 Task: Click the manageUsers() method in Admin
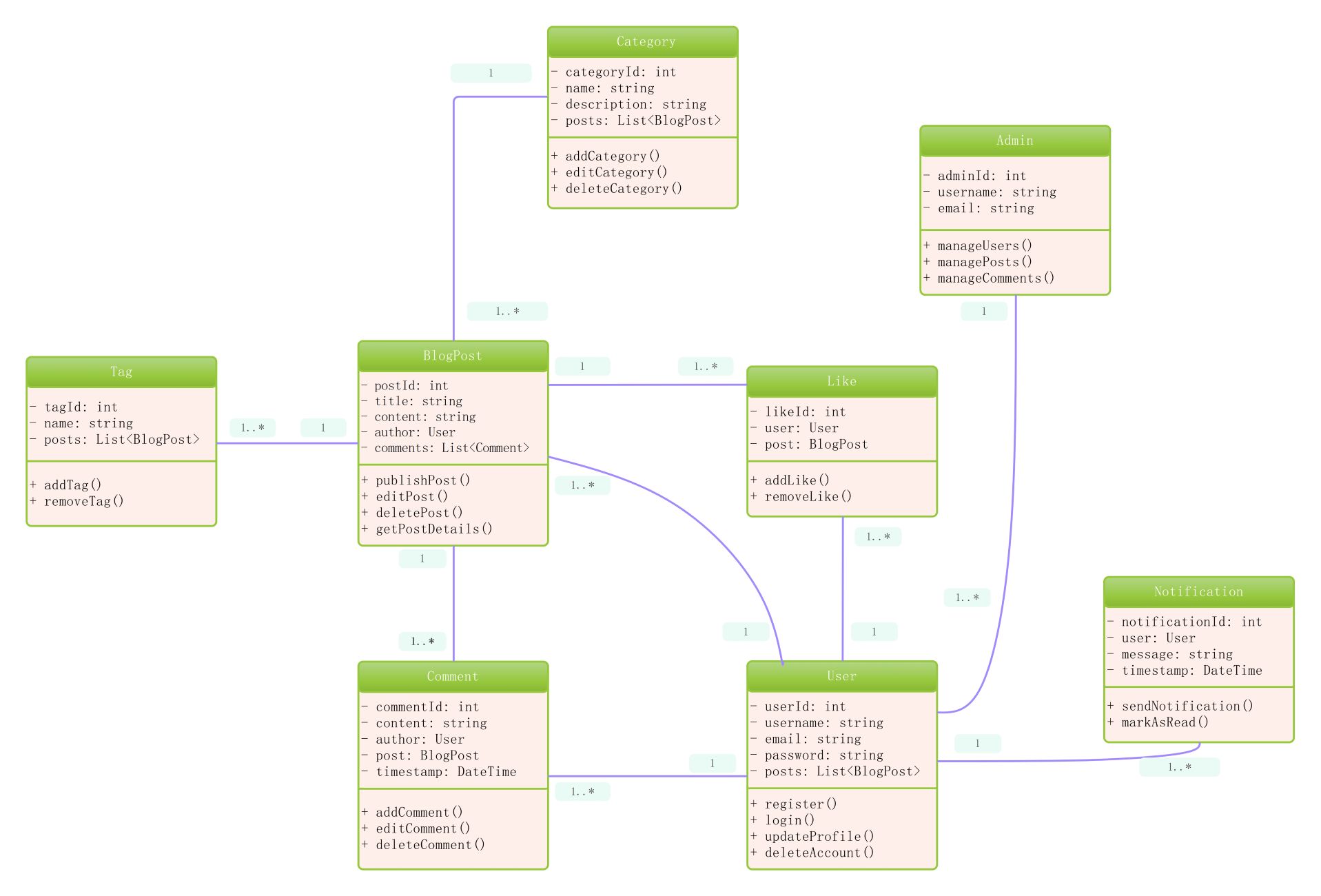point(984,246)
